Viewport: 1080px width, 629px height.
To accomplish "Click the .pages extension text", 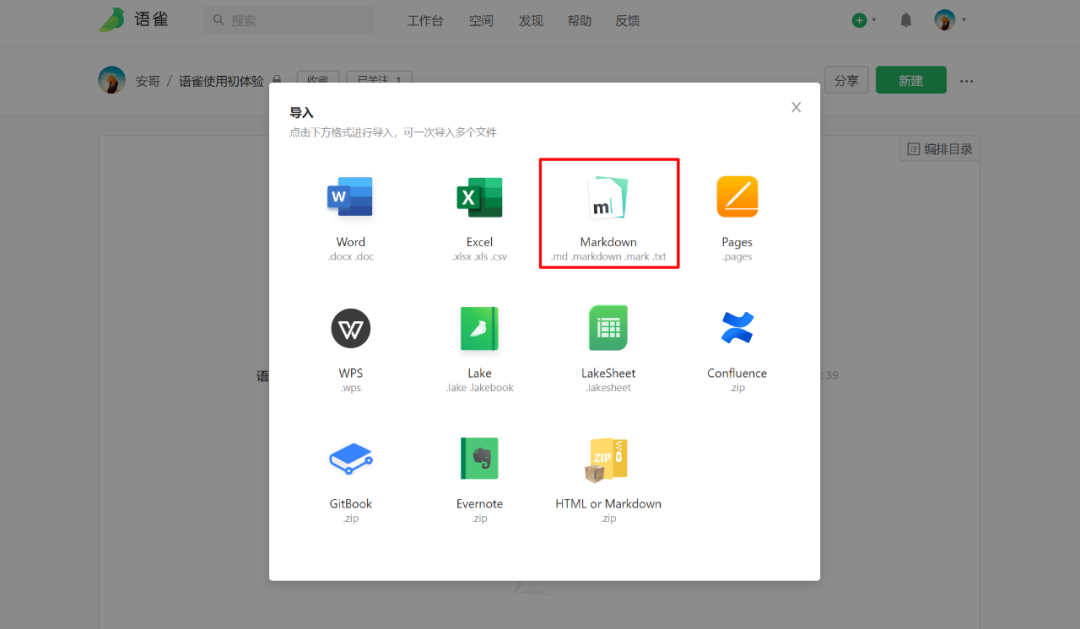I will (x=737, y=257).
